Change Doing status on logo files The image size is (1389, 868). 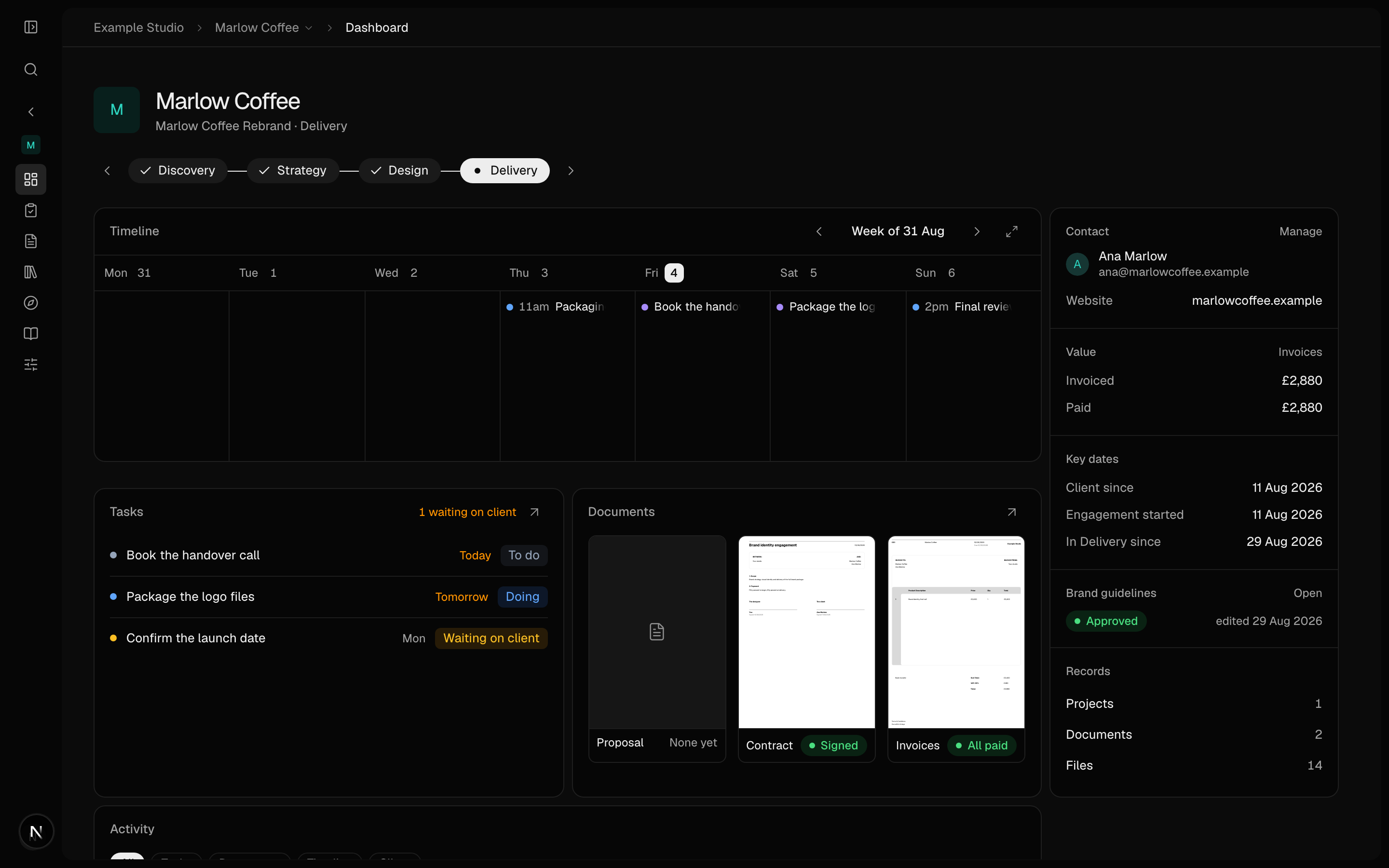click(522, 597)
